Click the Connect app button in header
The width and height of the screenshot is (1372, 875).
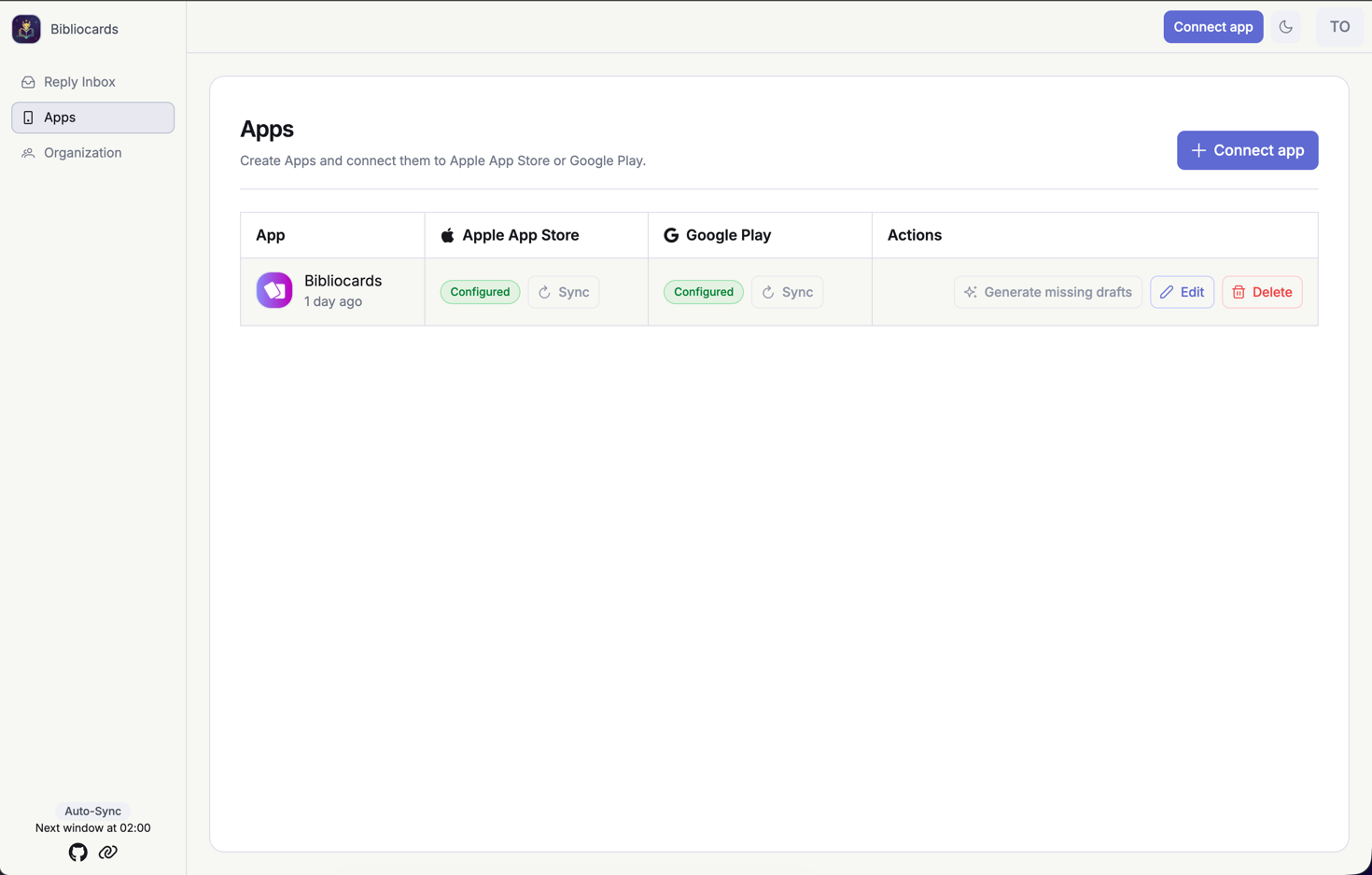coord(1212,27)
